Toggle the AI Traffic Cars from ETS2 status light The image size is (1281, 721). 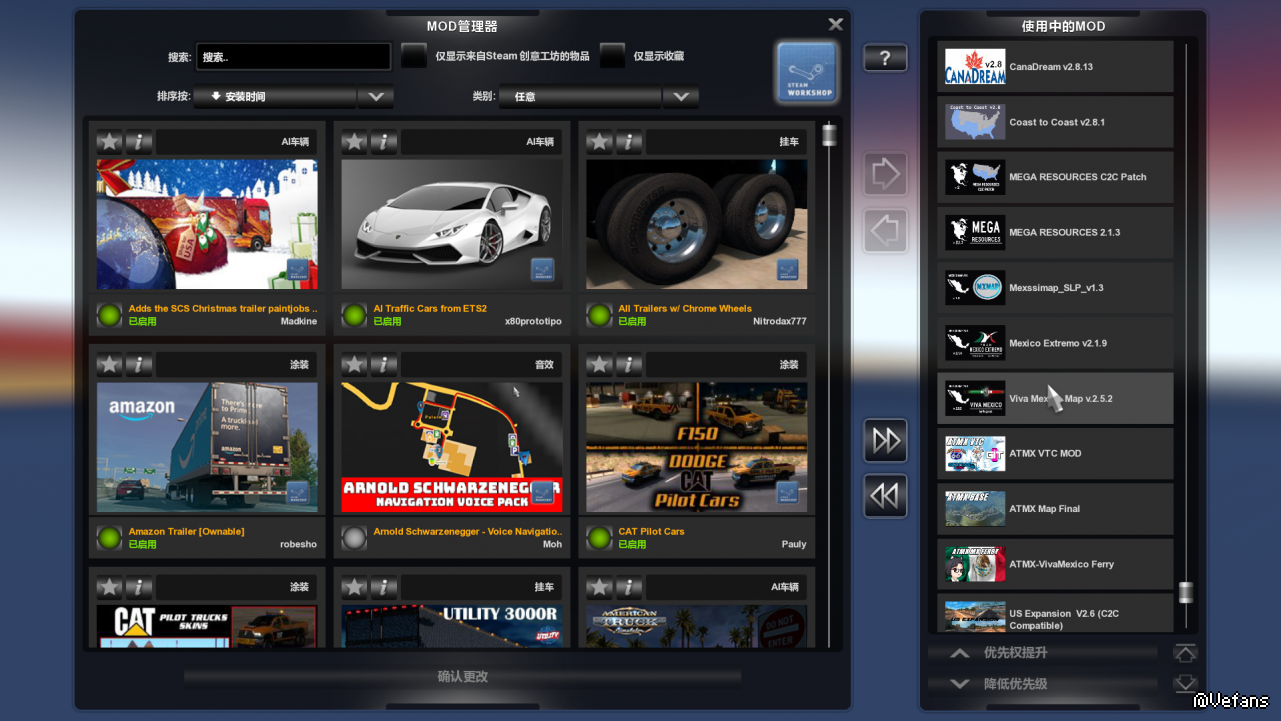coord(354,316)
